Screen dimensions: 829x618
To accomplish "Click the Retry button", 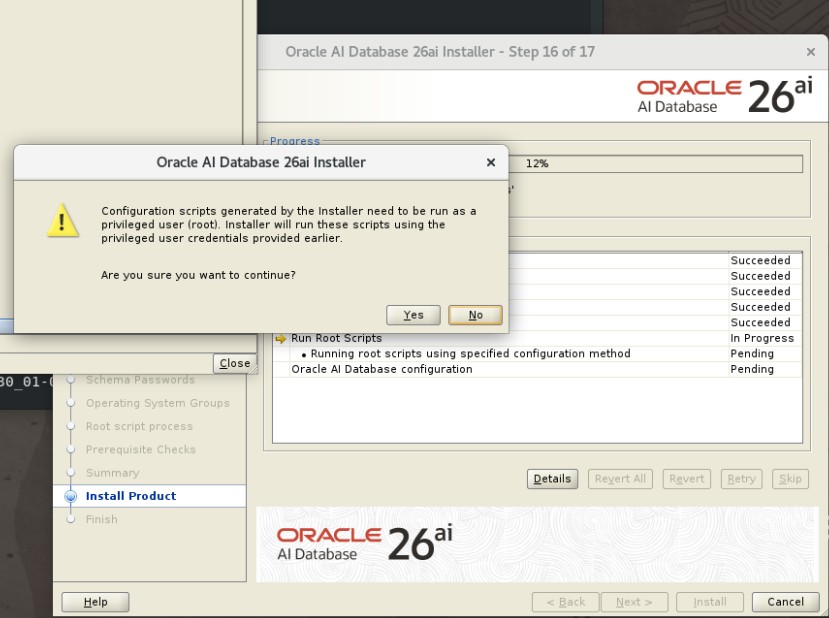I will tap(741, 479).
